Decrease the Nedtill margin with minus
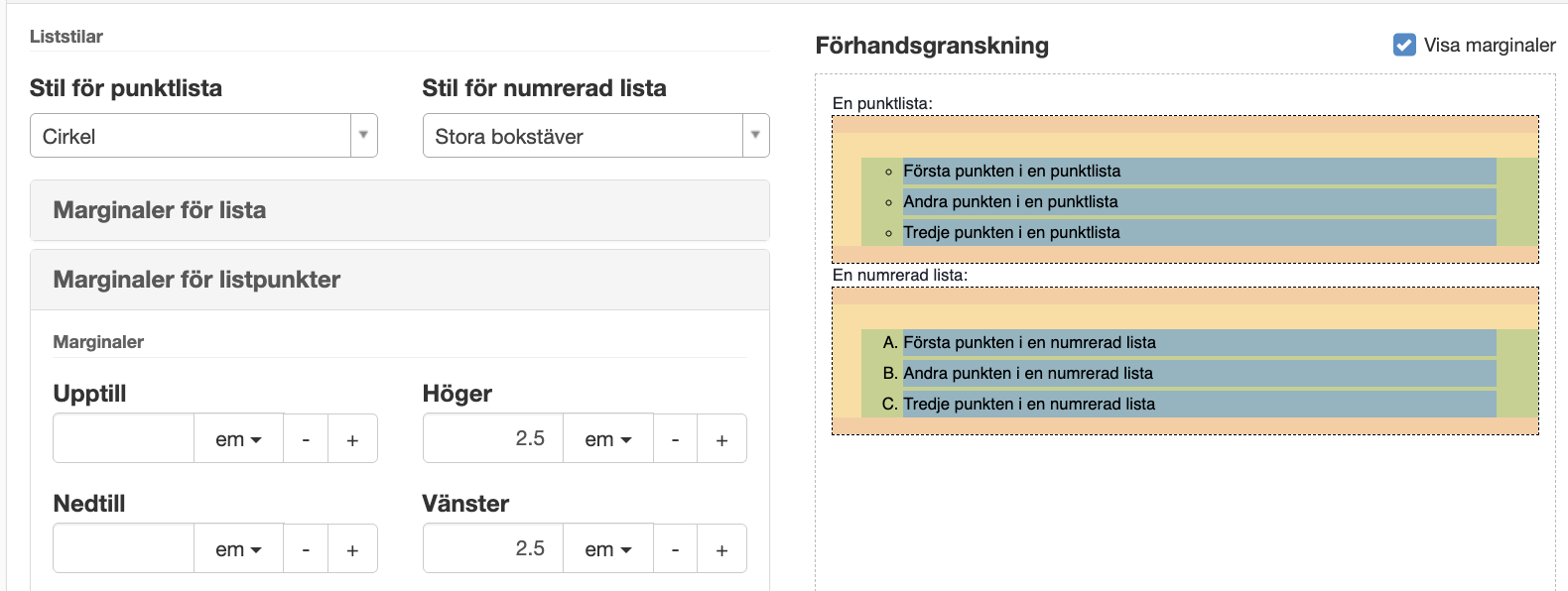This screenshot has width=1568, height=591. 306,549
